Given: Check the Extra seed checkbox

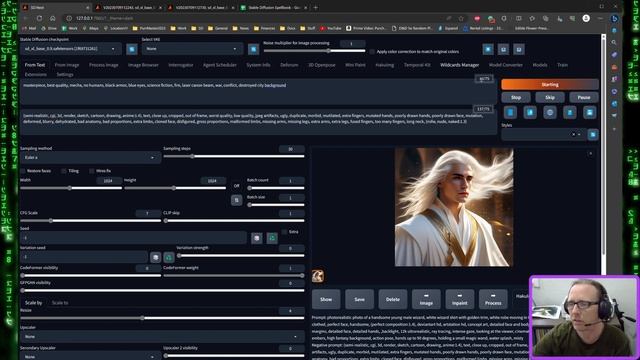Looking at the screenshot, I should coord(284,232).
